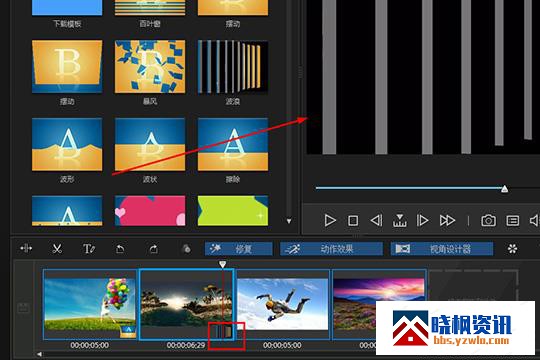Select the skydiver clip in timeline

(x=282, y=305)
